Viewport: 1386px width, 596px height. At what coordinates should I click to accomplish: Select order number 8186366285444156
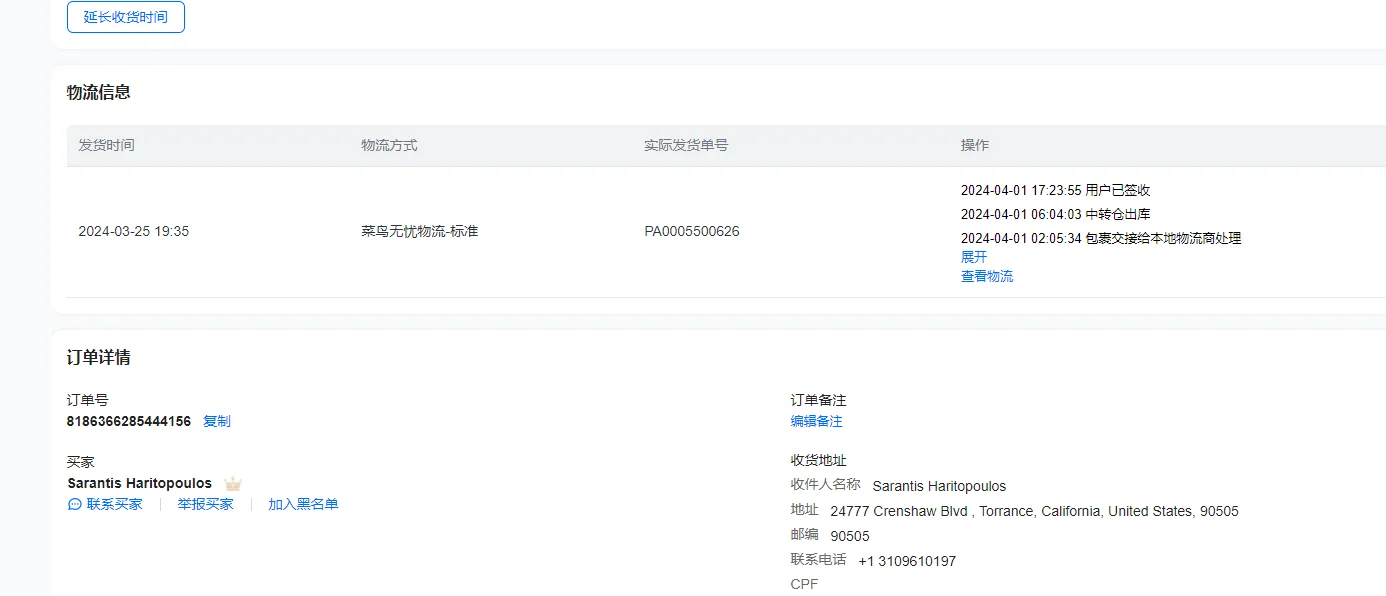(x=129, y=421)
